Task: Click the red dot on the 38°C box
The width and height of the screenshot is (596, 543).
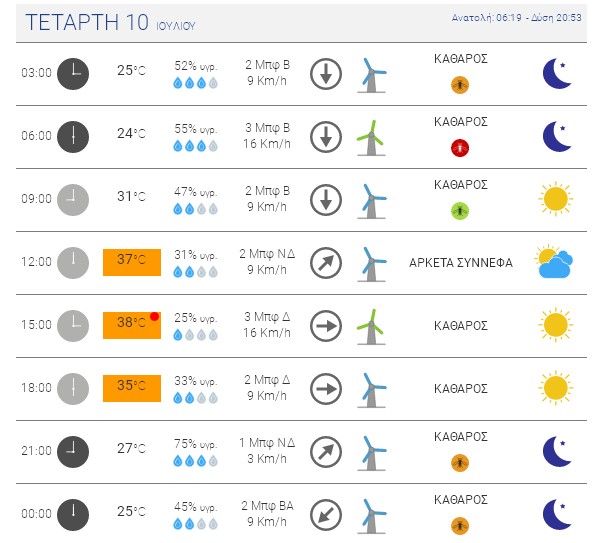Action: point(154,316)
